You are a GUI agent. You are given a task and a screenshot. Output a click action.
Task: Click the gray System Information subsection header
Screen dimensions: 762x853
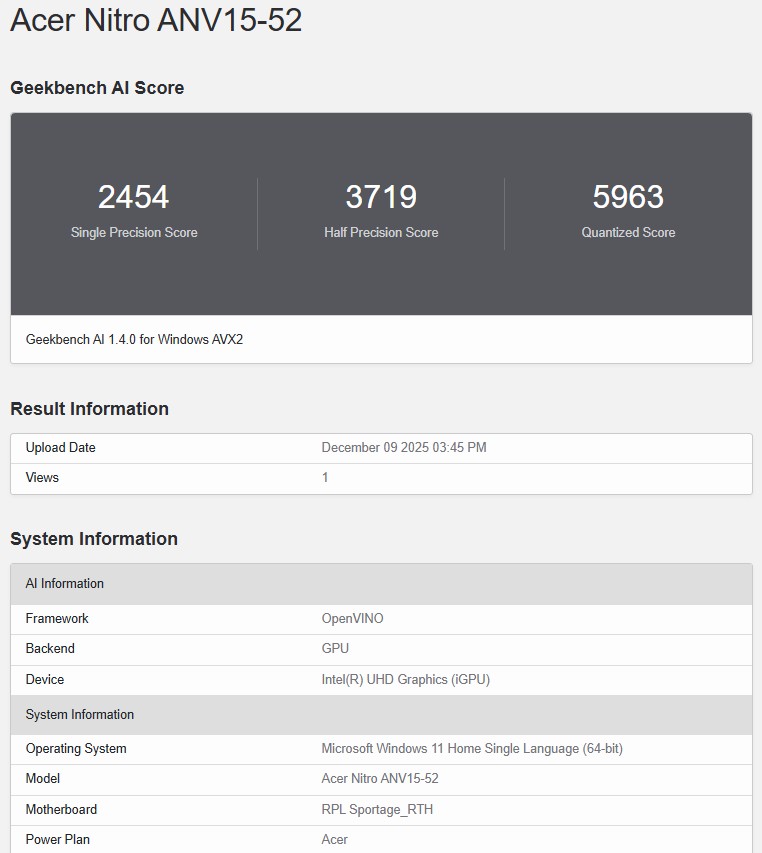(x=80, y=715)
